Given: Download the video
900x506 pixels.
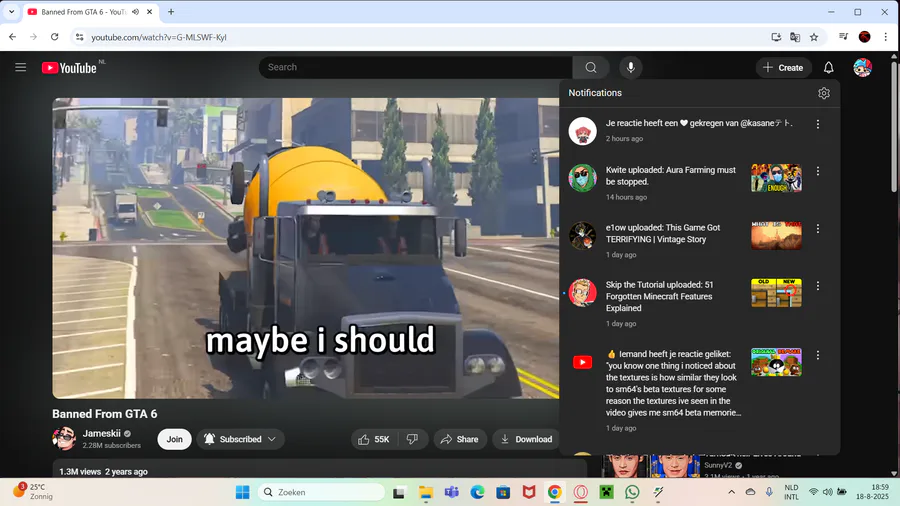Looking at the screenshot, I should tap(526, 439).
